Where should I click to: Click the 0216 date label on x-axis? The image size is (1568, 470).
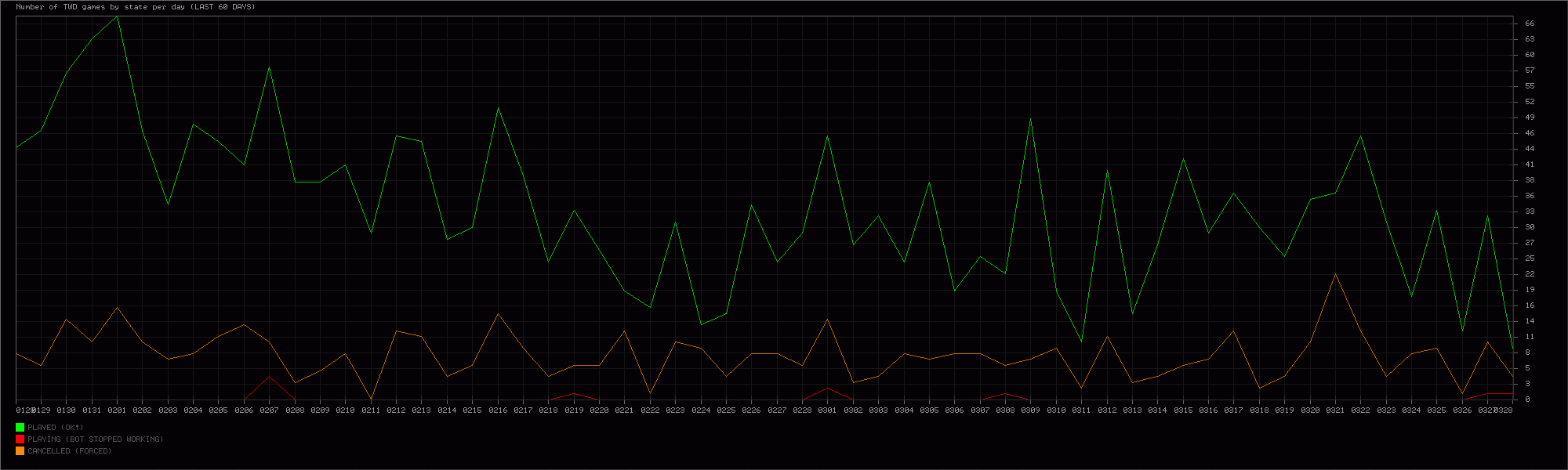click(498, 410)
